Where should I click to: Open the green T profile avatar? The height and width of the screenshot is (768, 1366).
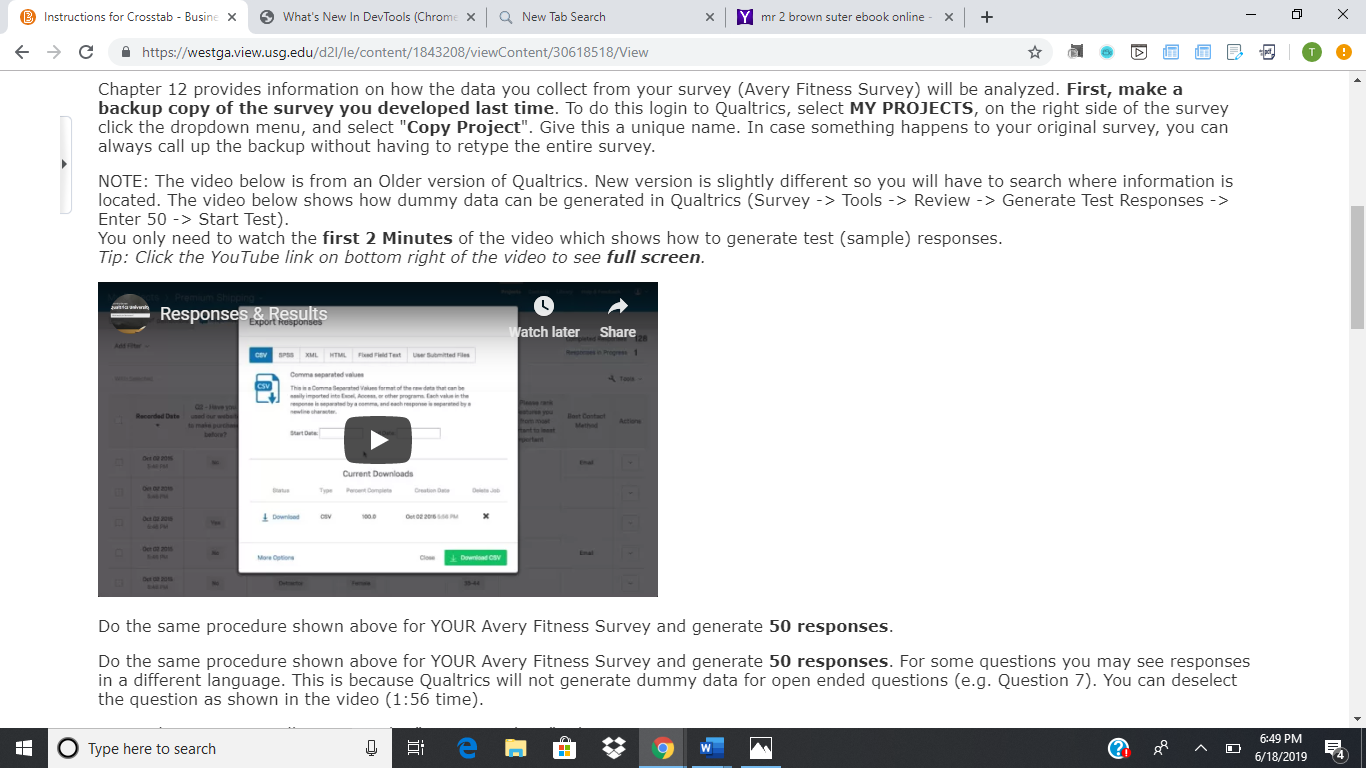click(x=1311, y=52)
